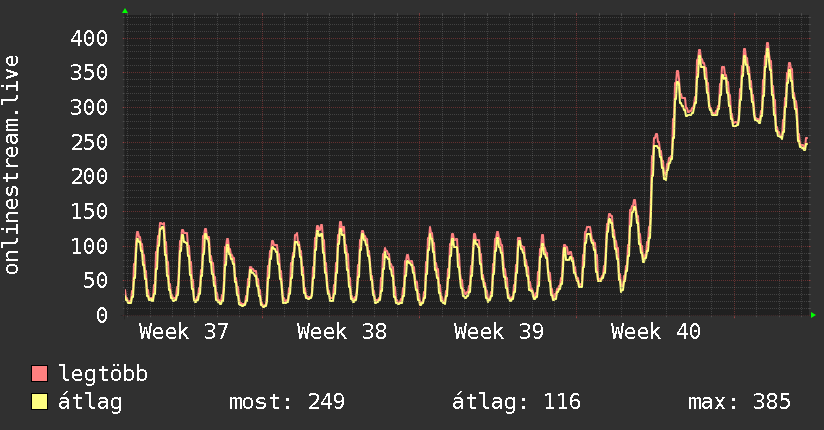Screen dimensions: 824x430
Task: Click the 400 y-axis tick label
Action: 89,38
